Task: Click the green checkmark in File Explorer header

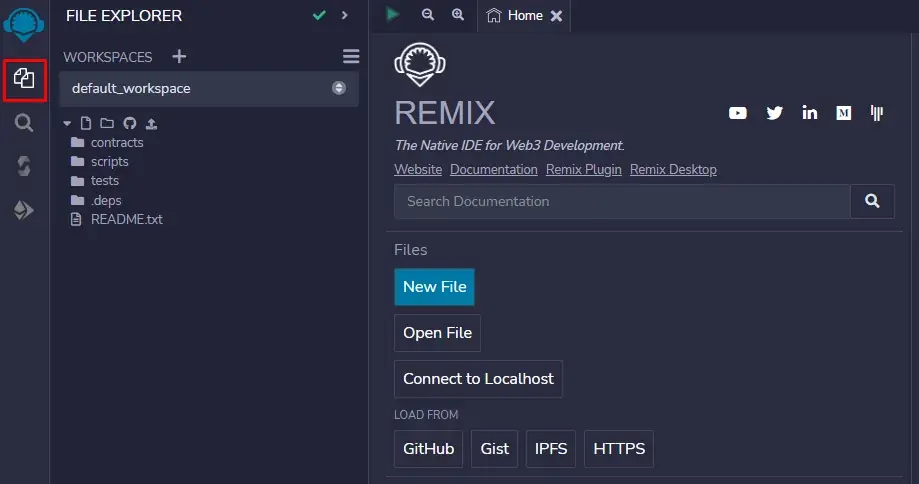Action: click(319, 15)
